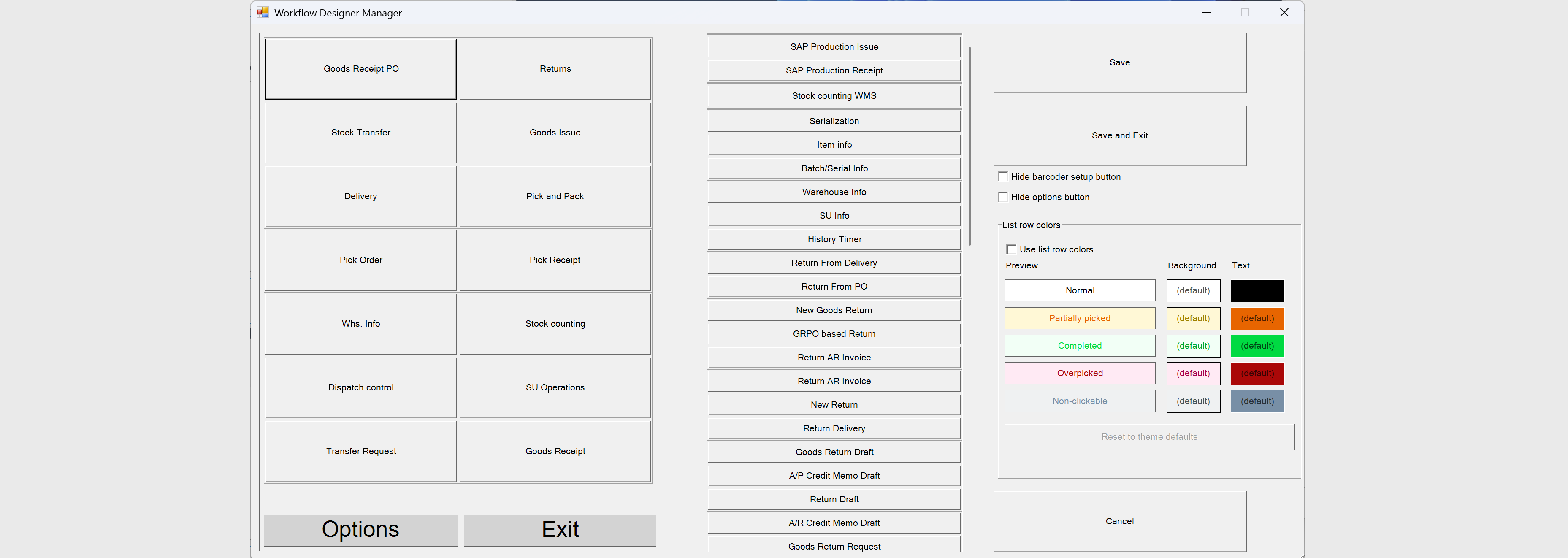Change Partially picked background color swatch
1568x558 pixels.
coord(1193,318)
